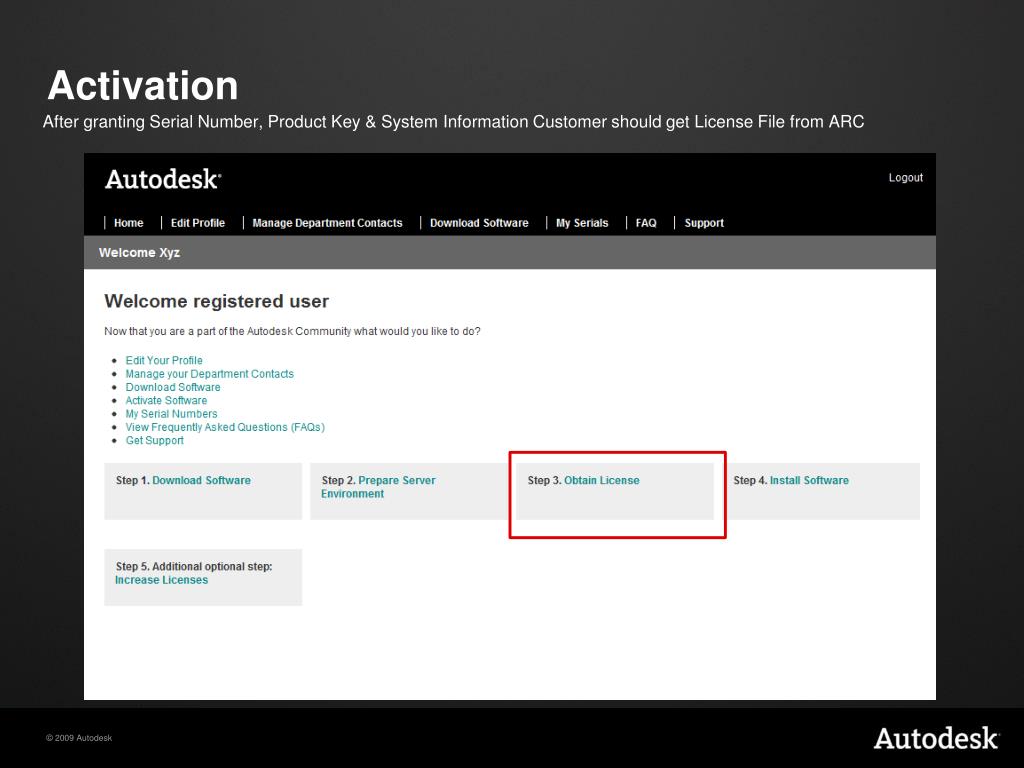Open Step 2 Prepare Server Environment link
Viewport: 1024px width, 768px height.
[x=378, y=487]
